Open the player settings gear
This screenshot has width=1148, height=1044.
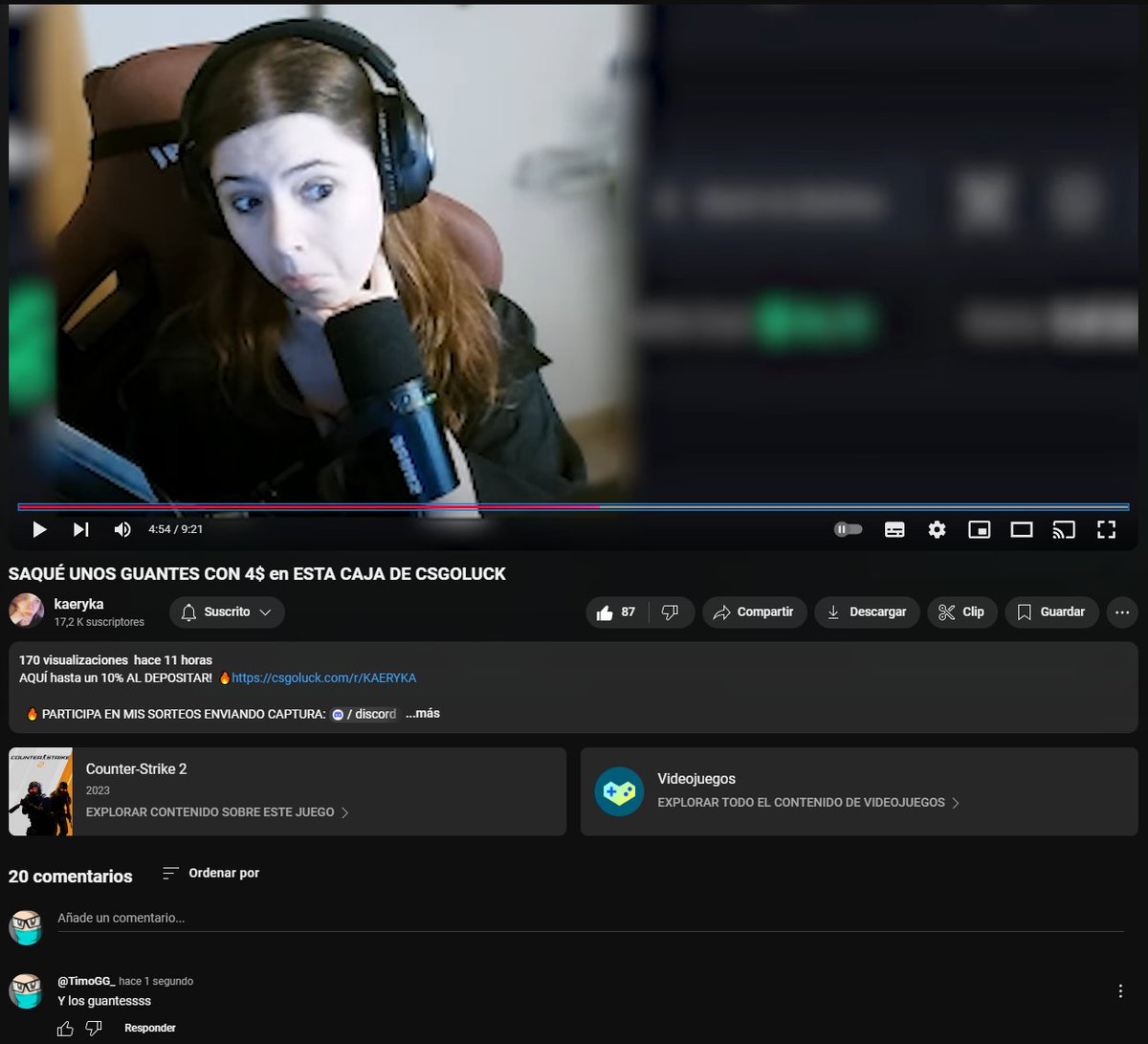[x=937, y=529]
